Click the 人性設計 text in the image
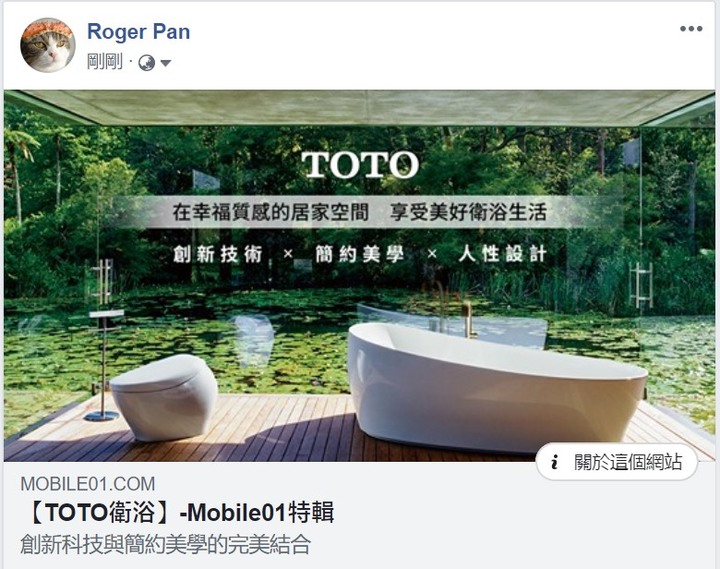This screenshot has width=720, height=569. click(x=502, y=254)
